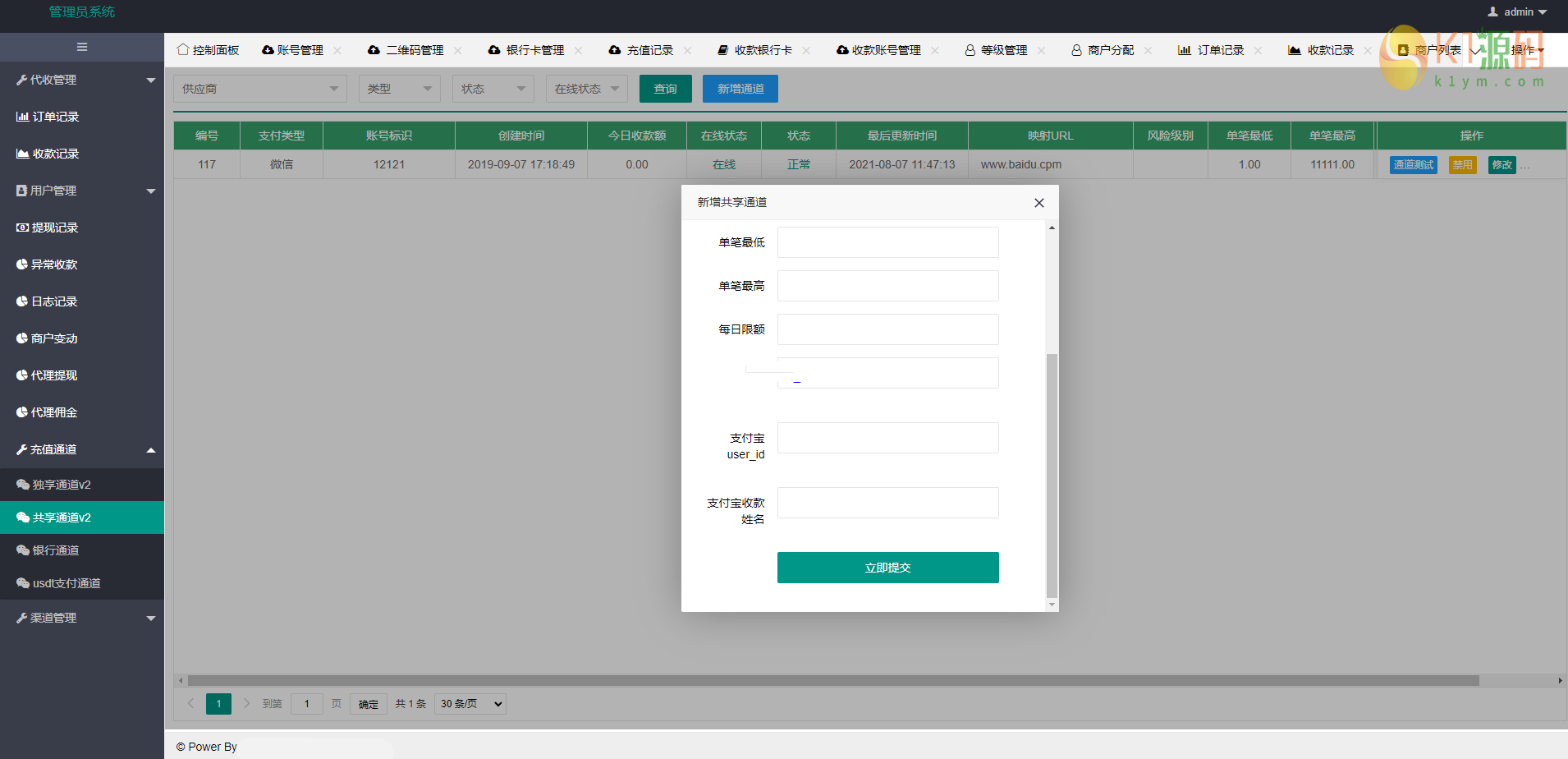Image resolution: width=1568 pixels, height=759 pixels.
Task: Click the 控制面板 home icon tab
Action: click(x=183, y=50)
